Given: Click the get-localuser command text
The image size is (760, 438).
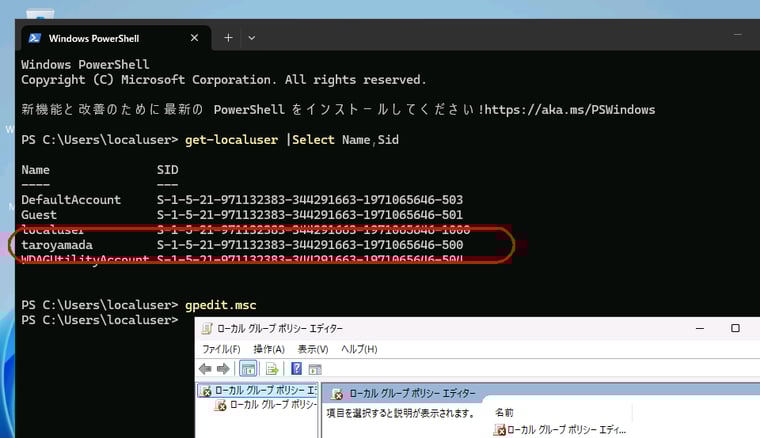Looking at the screenshot, I should coord(232,140).
